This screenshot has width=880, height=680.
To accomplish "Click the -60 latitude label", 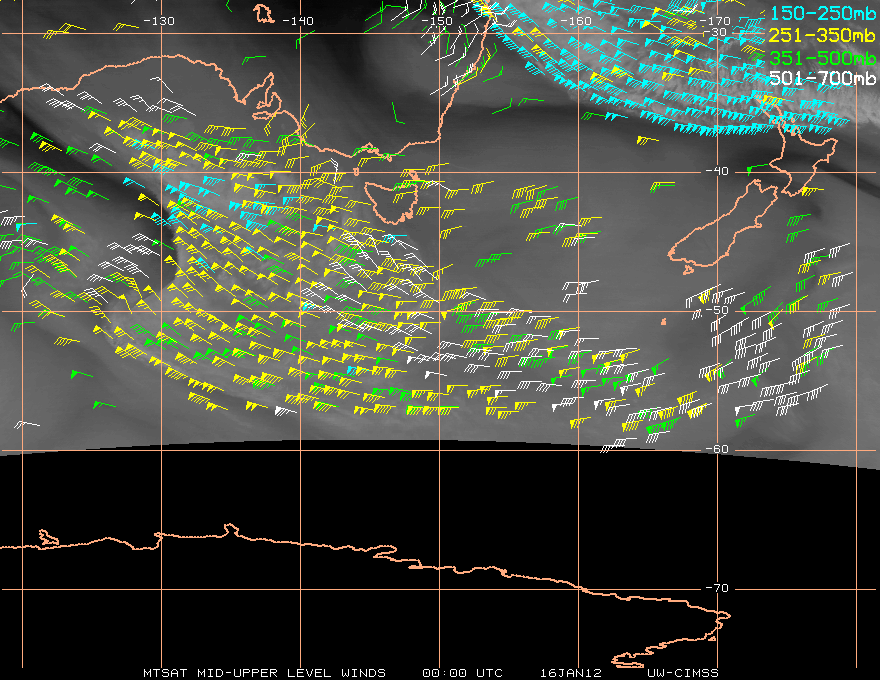I will click(716, 449).
